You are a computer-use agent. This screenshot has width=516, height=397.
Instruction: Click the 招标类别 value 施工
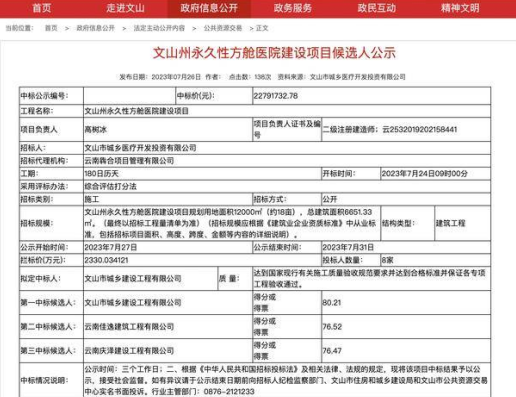coord(92,199)
